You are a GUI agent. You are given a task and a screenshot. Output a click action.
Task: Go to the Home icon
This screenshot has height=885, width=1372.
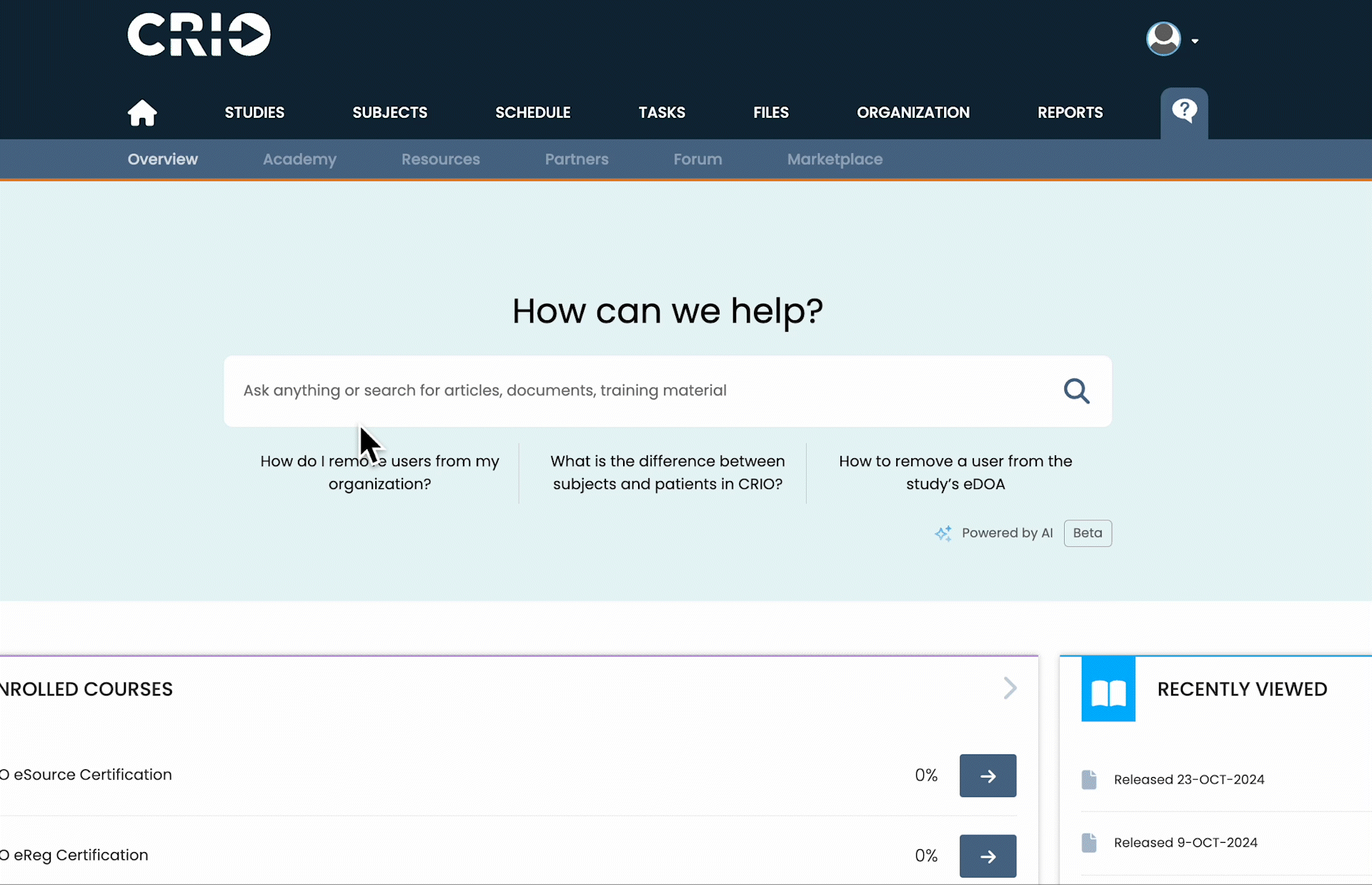pyautogui.click(x=142, y=112)
